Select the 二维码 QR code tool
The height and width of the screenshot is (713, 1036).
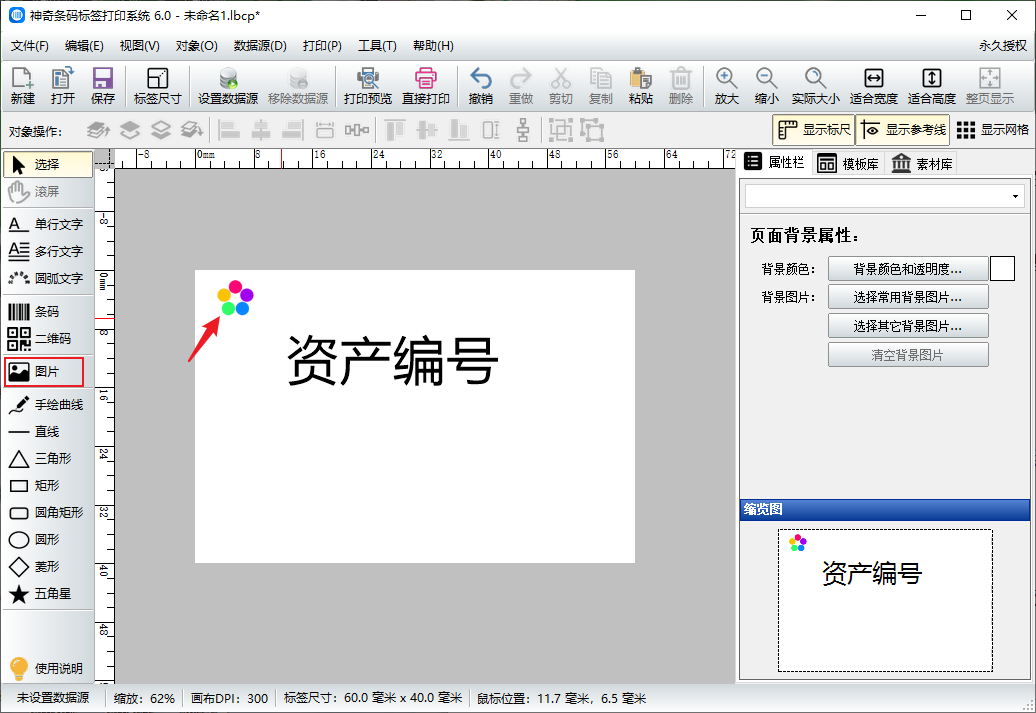(46, 339)
